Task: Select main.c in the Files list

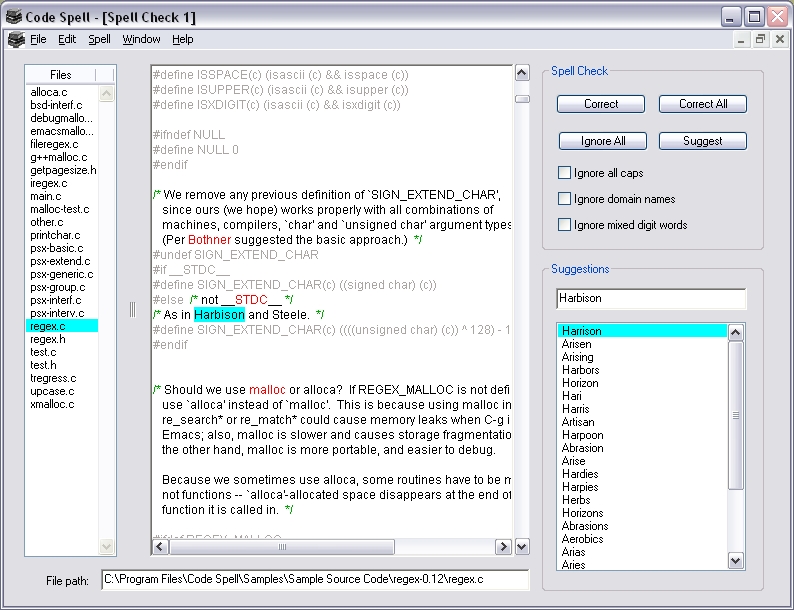Action: coord(46,196)
